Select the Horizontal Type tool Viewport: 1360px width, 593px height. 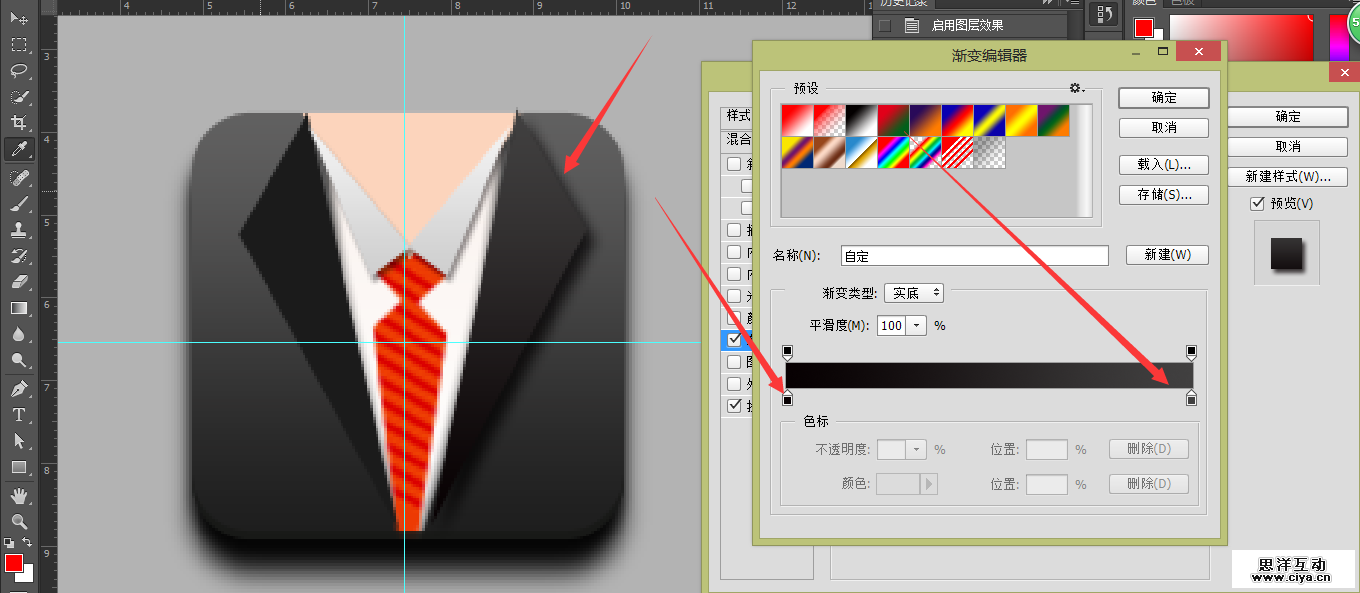pyautogui.click(x=19, y=414)
